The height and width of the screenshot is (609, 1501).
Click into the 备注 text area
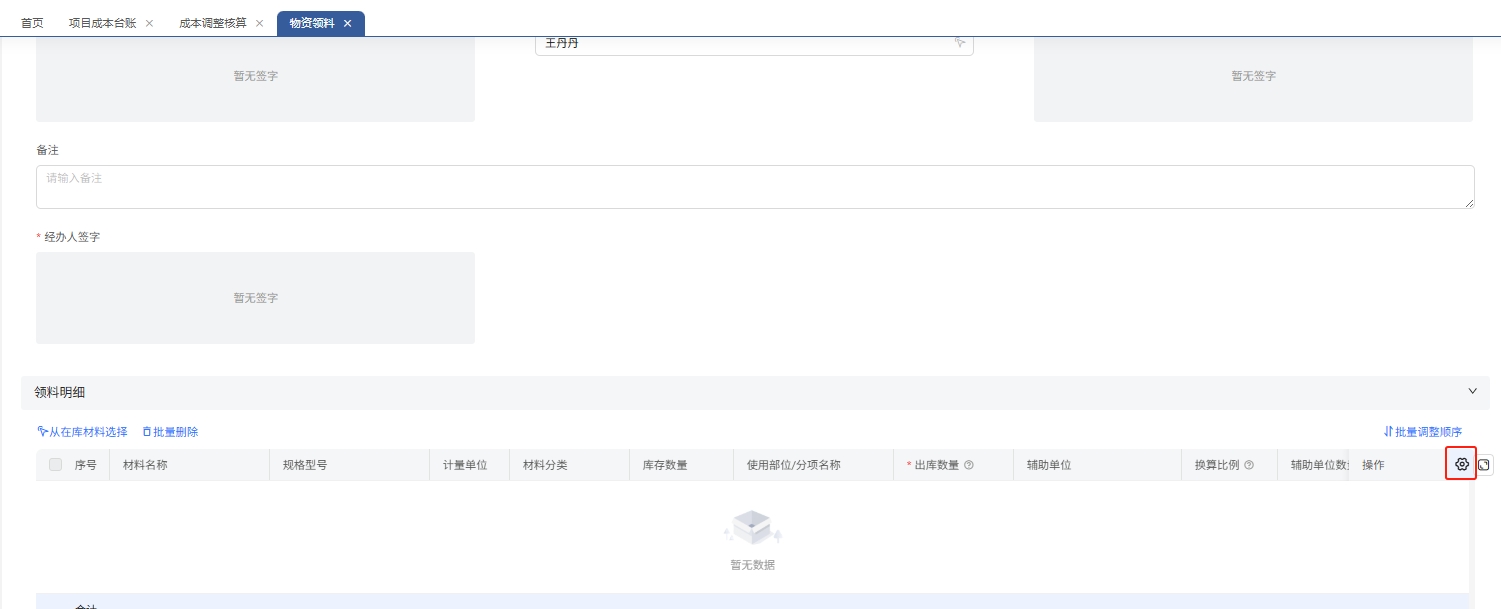(x=755, y=187)
